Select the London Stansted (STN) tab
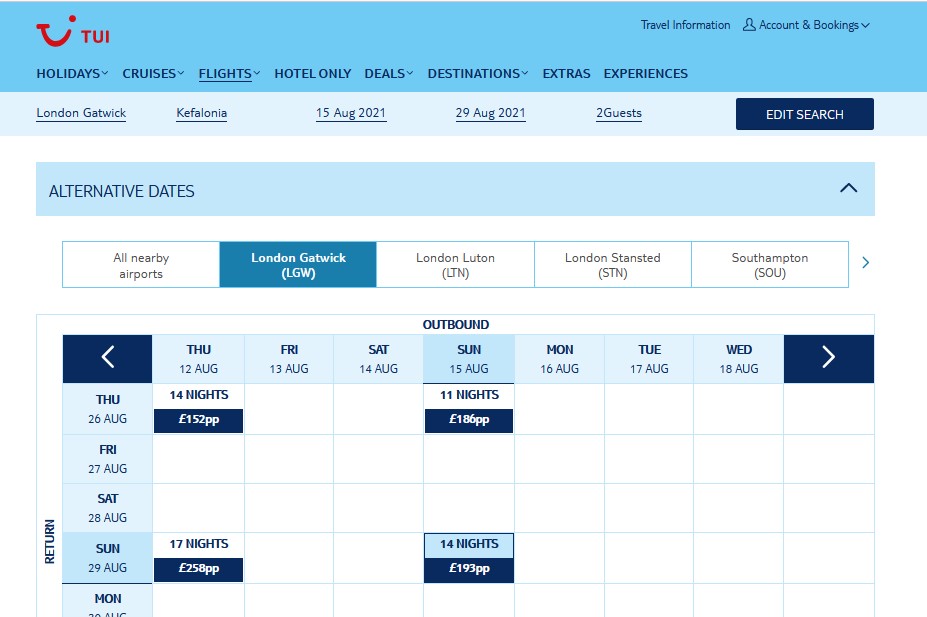This screenshot has width=927, height=617. [x=612, y=265]
